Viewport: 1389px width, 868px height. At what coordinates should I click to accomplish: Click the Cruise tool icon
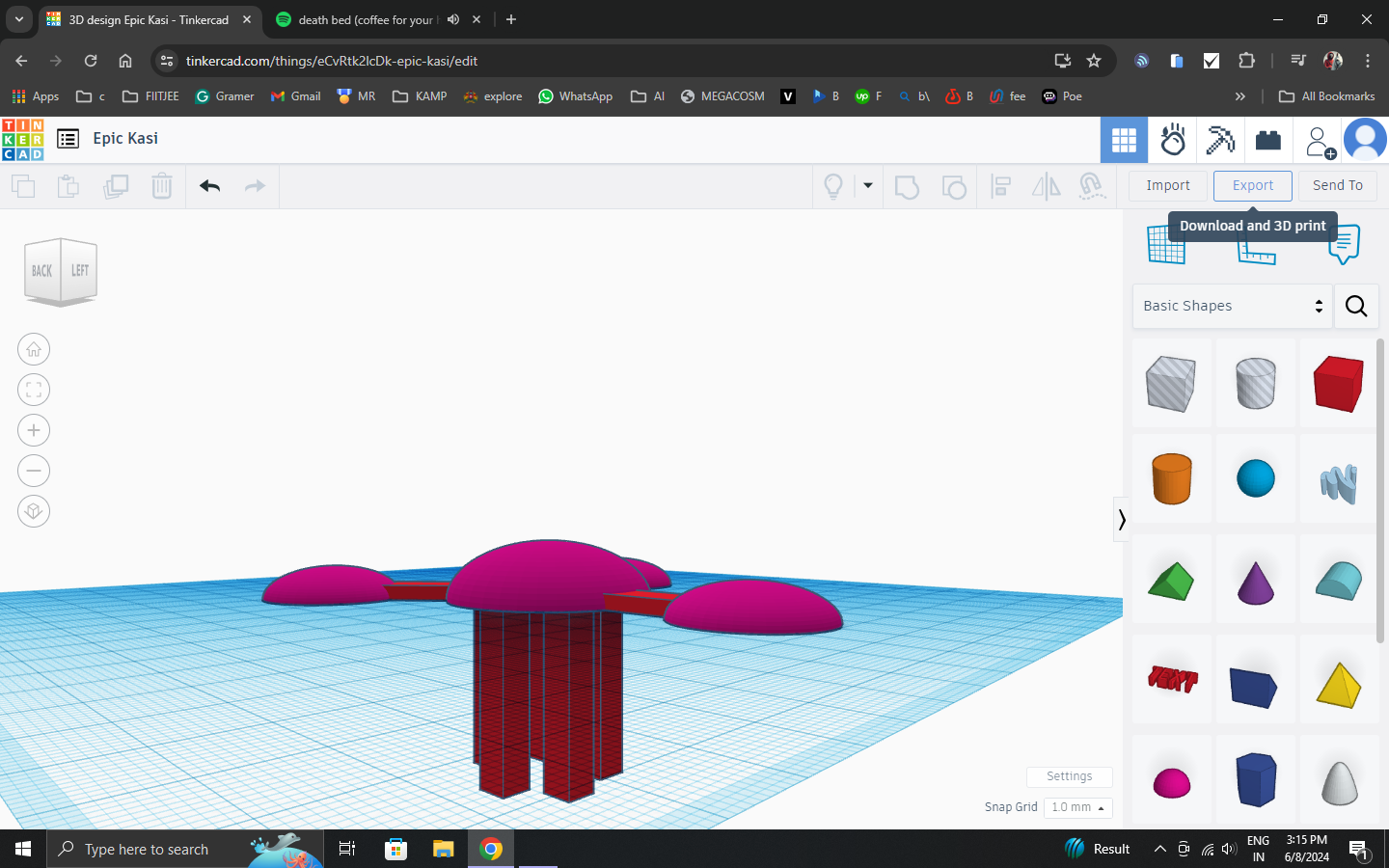pos(1092,186)
